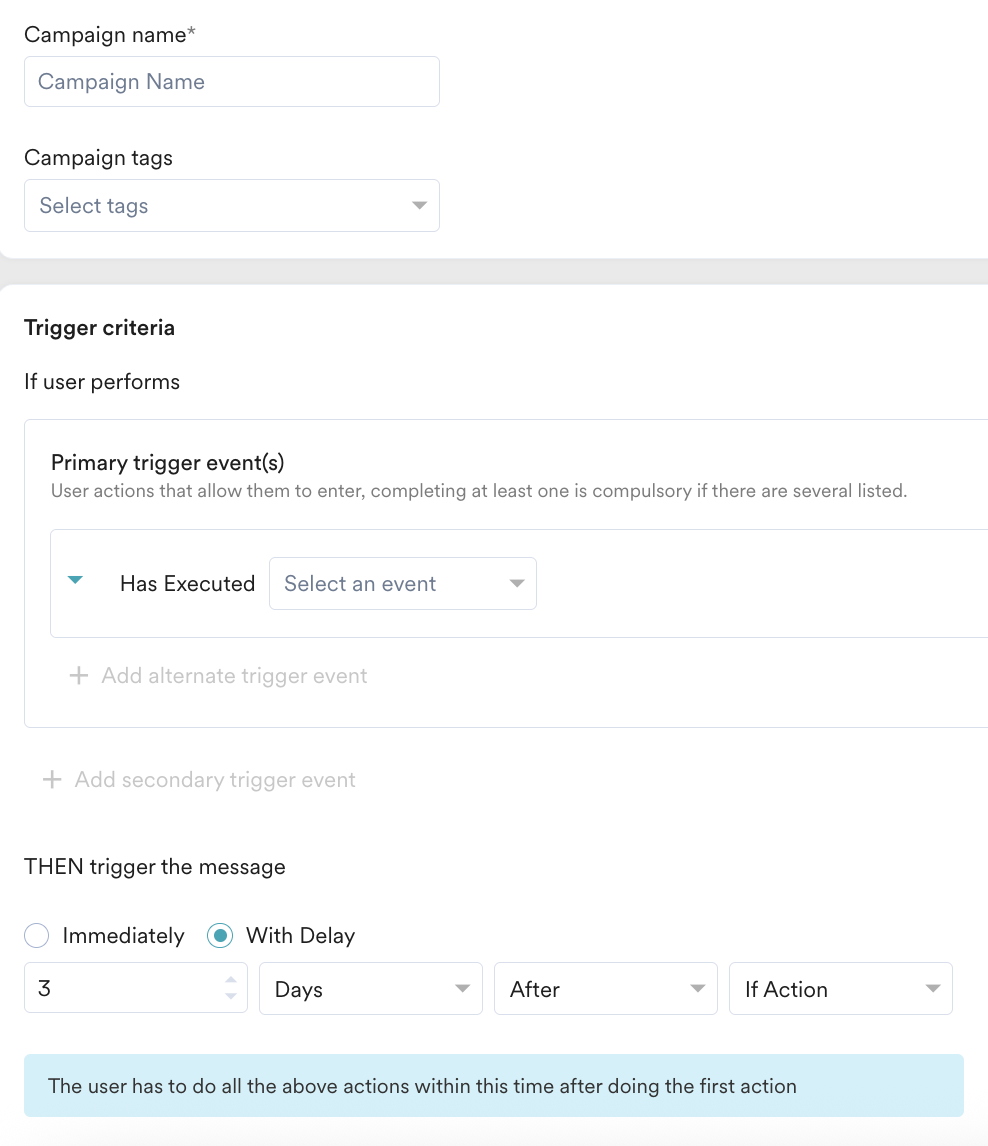Open the After timing dropdown

tap(606, 989)
